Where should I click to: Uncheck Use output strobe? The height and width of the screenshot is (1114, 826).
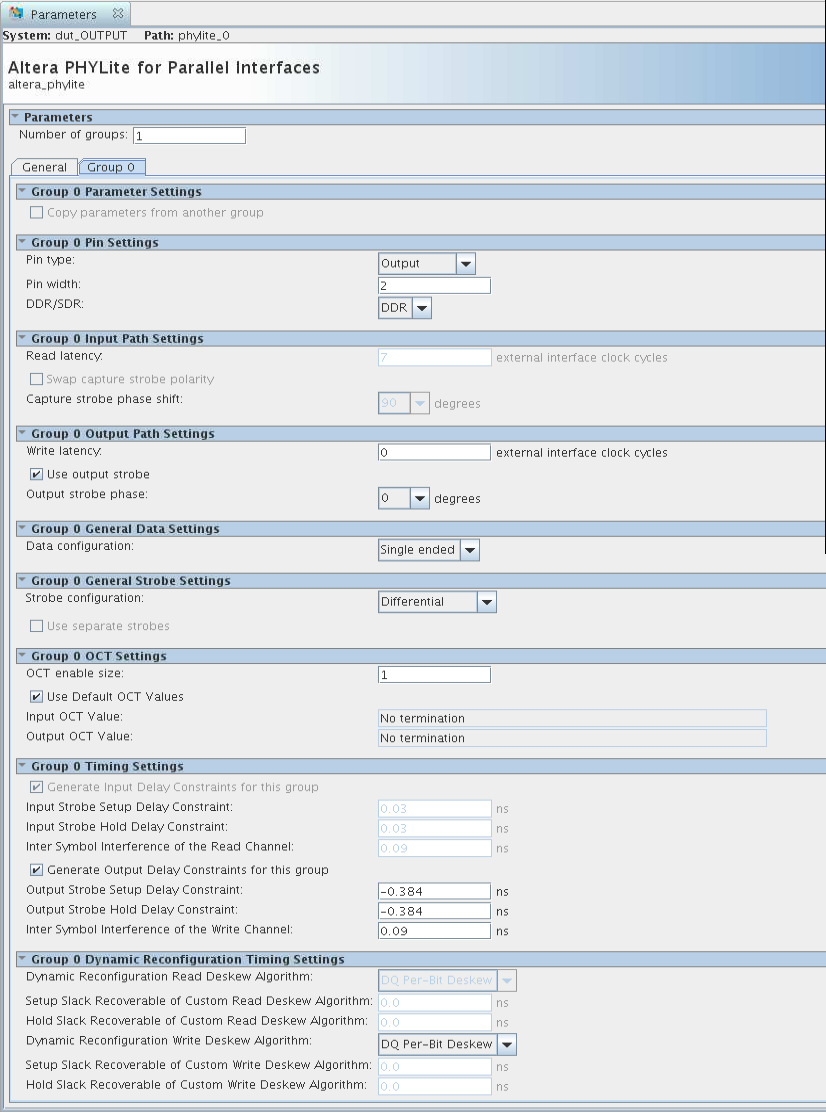[36, 474]
